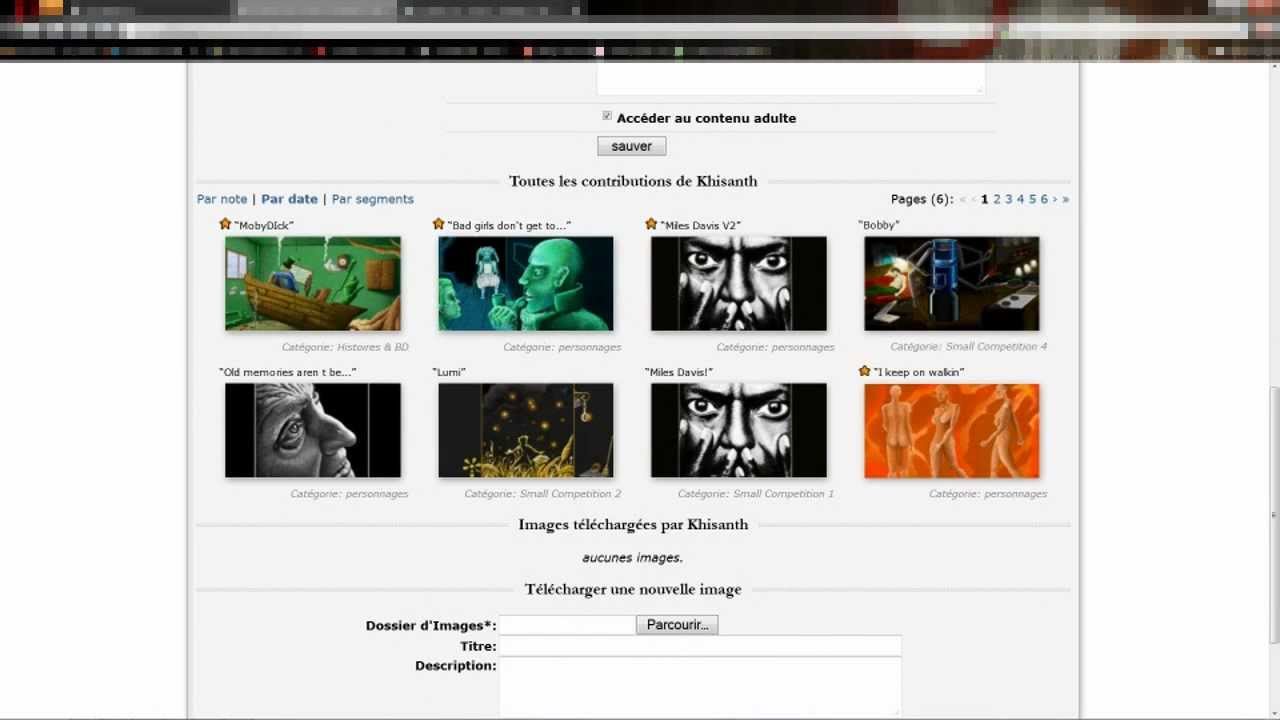Click the star icon beside "I keep on walkin"
Screen dimensions: 1280x720
(x=864, y=371)
